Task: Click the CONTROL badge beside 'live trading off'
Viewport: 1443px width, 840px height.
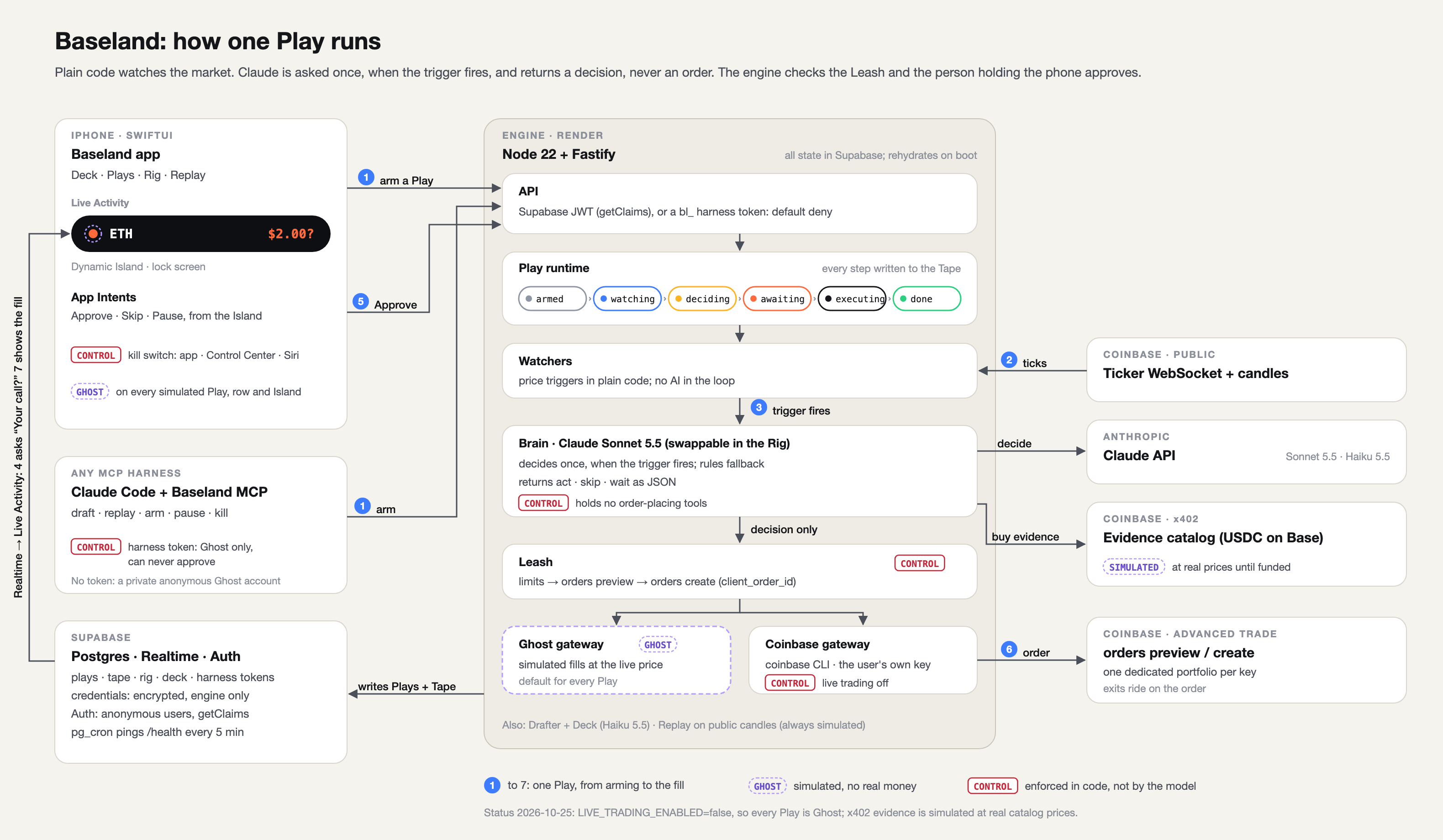Action: pos(790,682)
